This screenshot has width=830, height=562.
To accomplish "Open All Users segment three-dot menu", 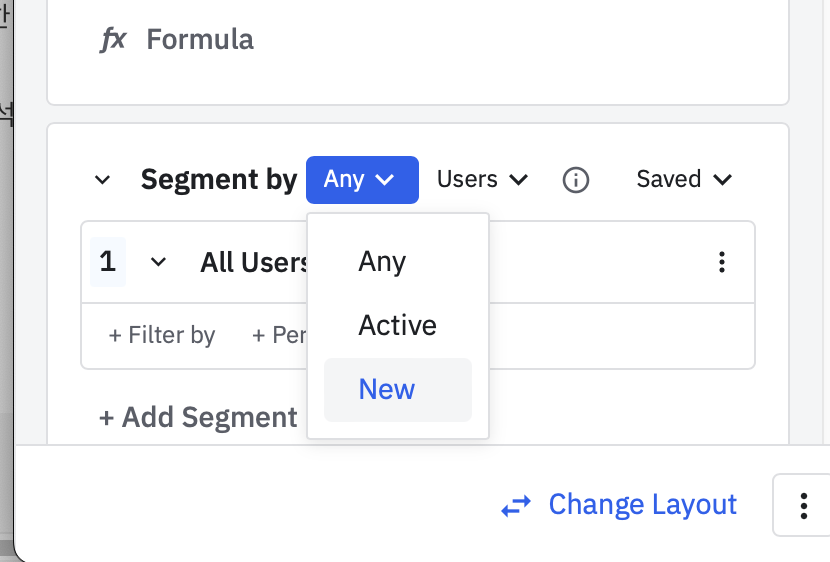I will (x=722, y=262).
